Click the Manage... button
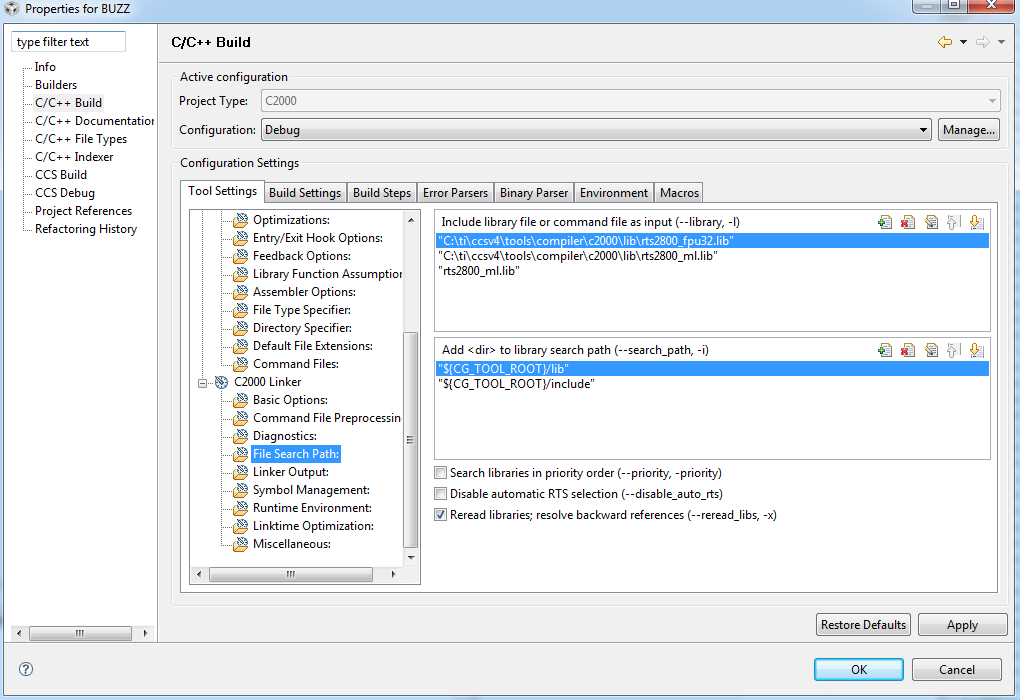Image resolution: width=1020 pixels, height=700 pixels. pyautogui.click(x=969, y=130)
